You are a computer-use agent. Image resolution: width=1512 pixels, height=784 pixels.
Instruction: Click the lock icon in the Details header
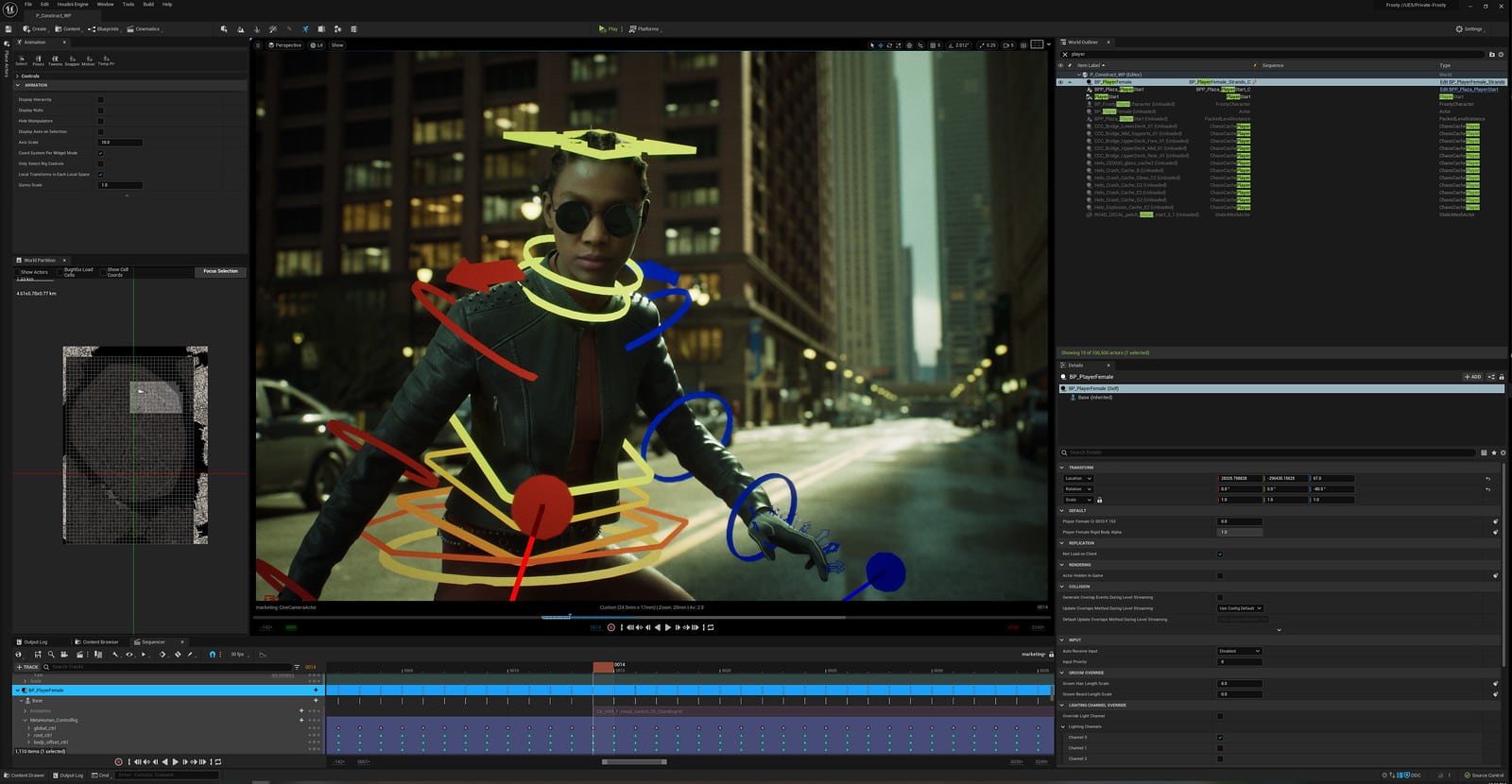tap(1502, 377)
